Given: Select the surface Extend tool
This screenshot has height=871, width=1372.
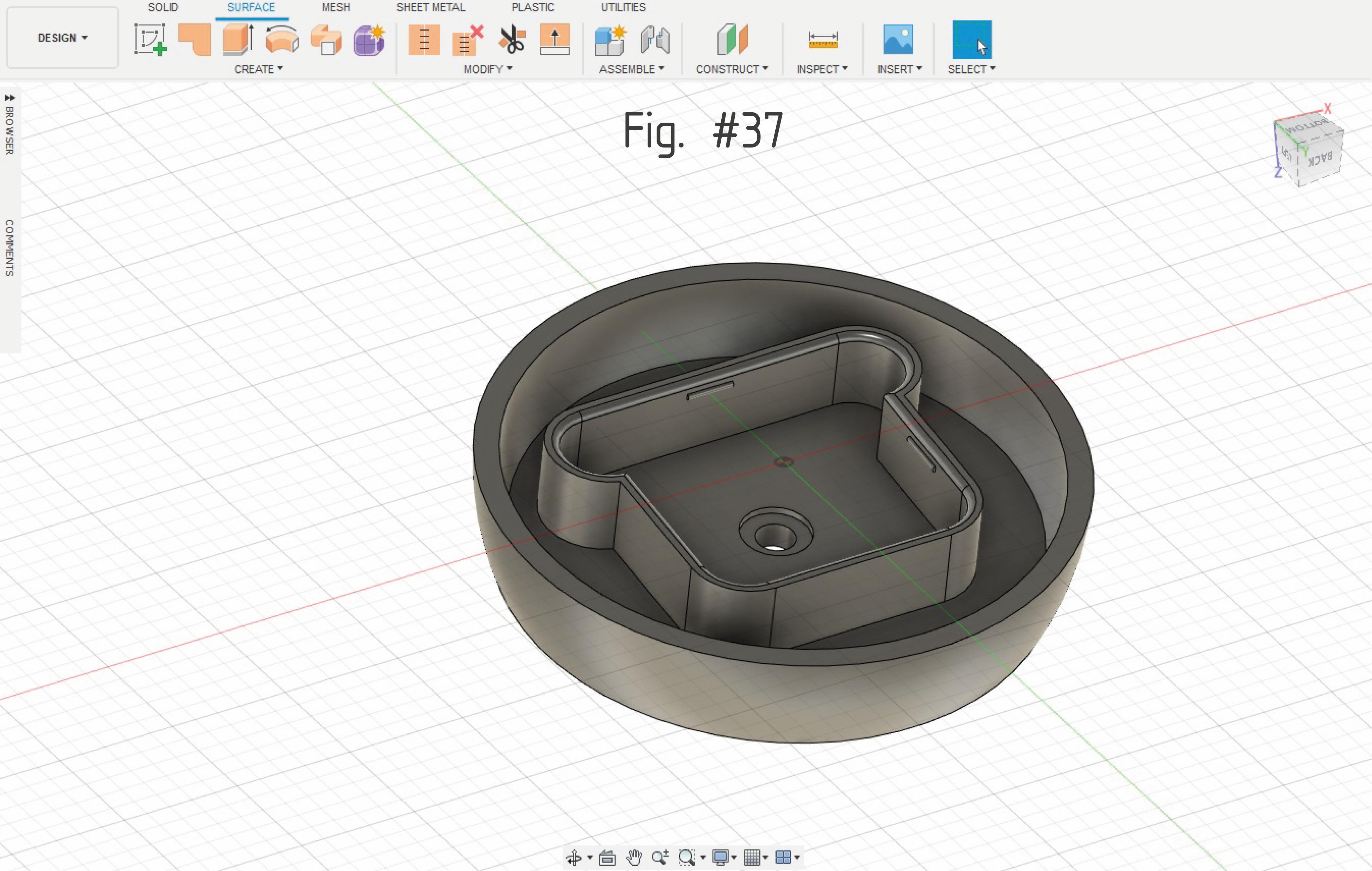Looking at the screenshot, I should click(554, 39).
